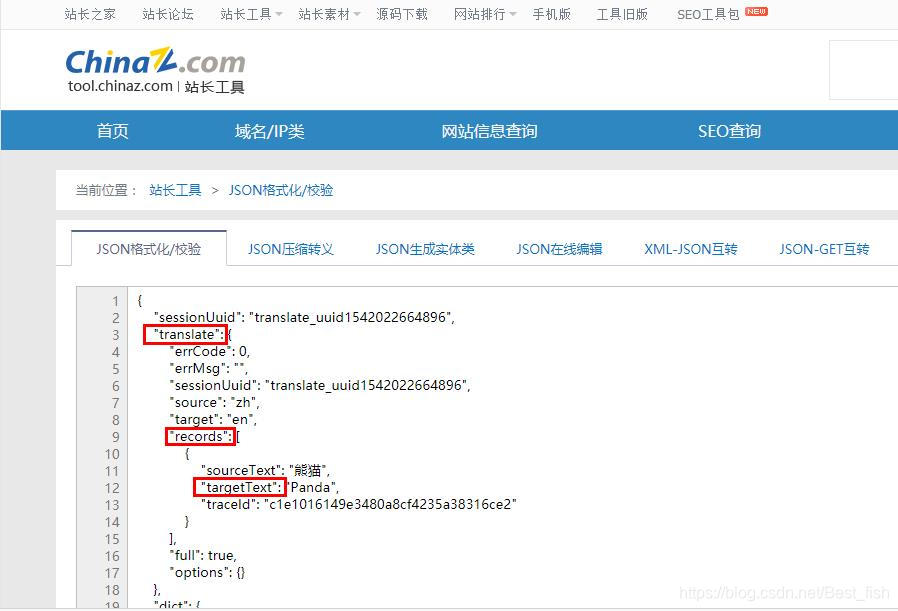
Task: Click the "options": {} line
Action: coord(207,573)
